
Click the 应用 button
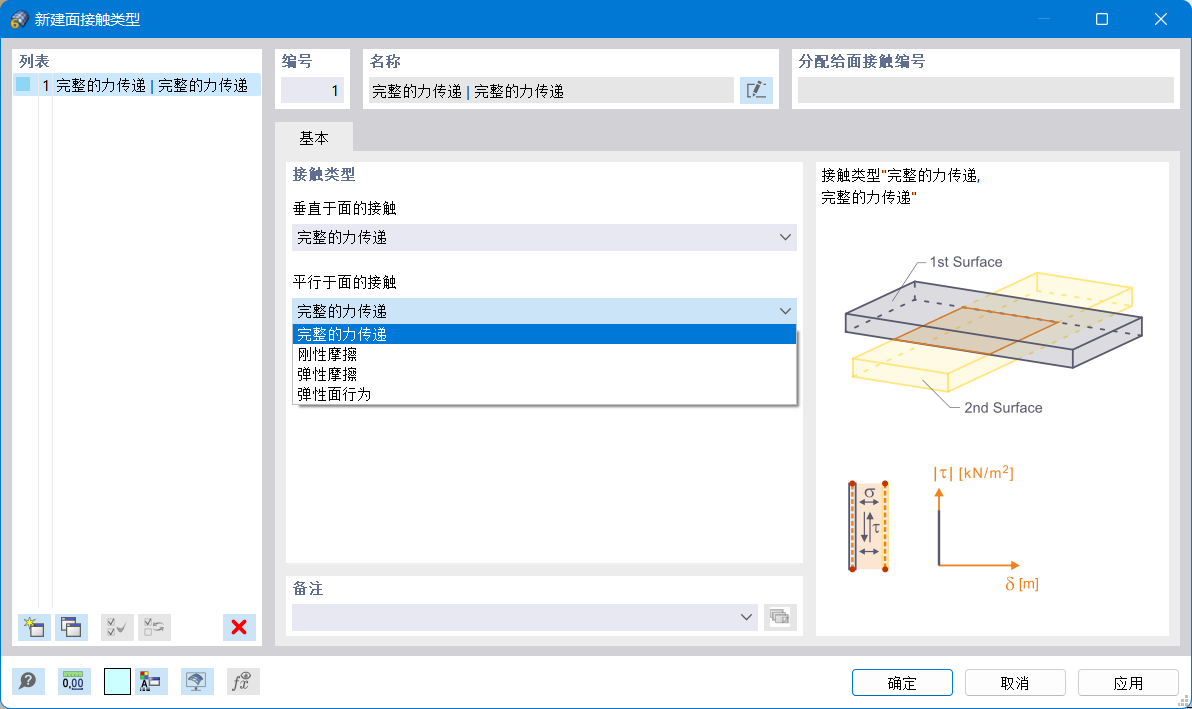click(x=1128, y=682)
